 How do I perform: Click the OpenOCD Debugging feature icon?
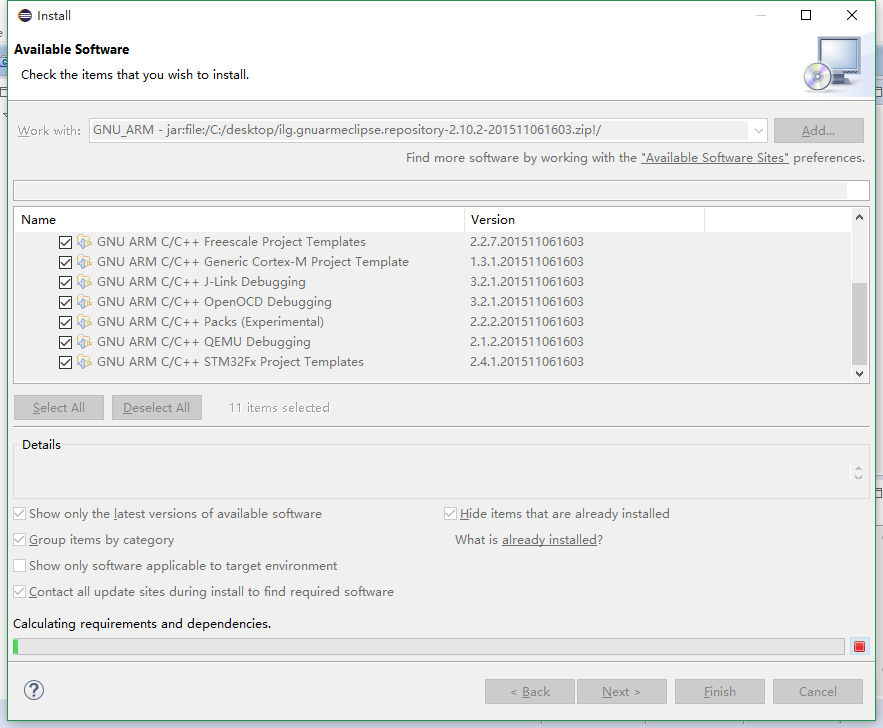pyautogui.click(x=84, y=301)
